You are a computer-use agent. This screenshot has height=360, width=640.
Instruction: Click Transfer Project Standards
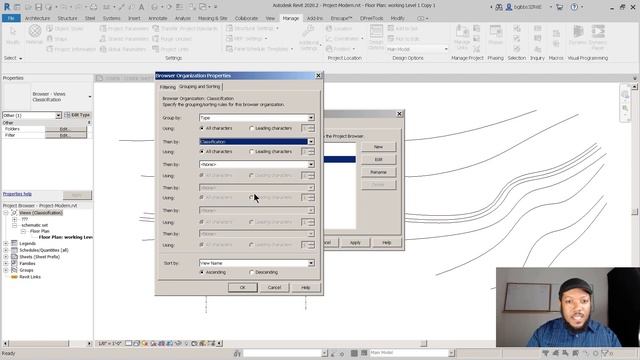click(x=185, y=29)
